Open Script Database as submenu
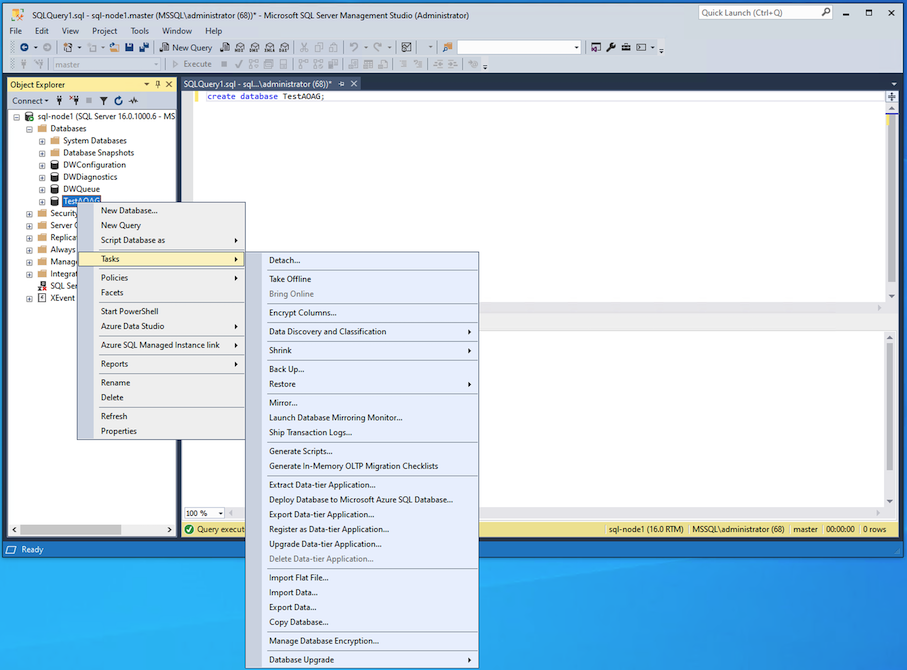 tap(161, 240)
